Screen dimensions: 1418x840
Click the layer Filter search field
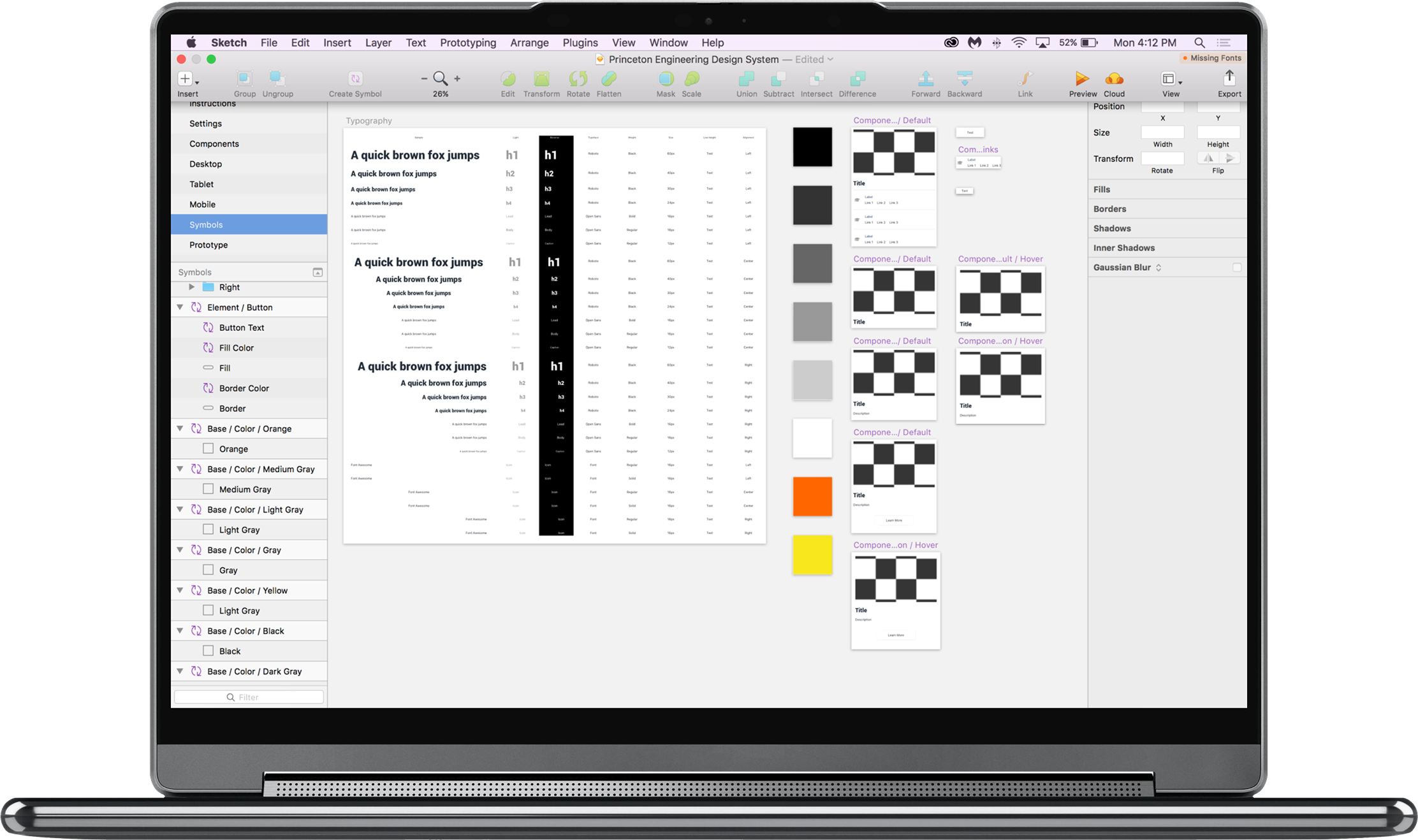pyautogui.click(x=249, y=697)
